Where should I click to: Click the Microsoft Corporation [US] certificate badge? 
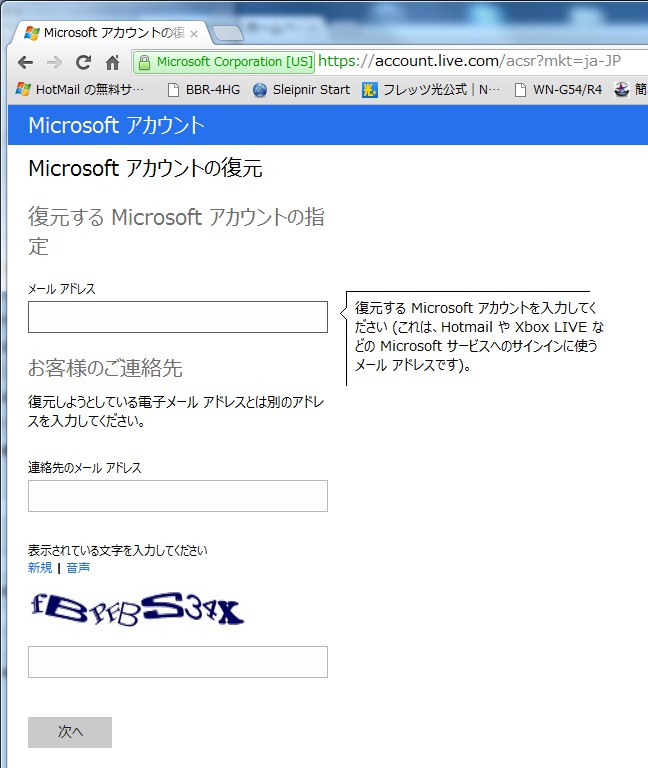click(x=224, y=62)
